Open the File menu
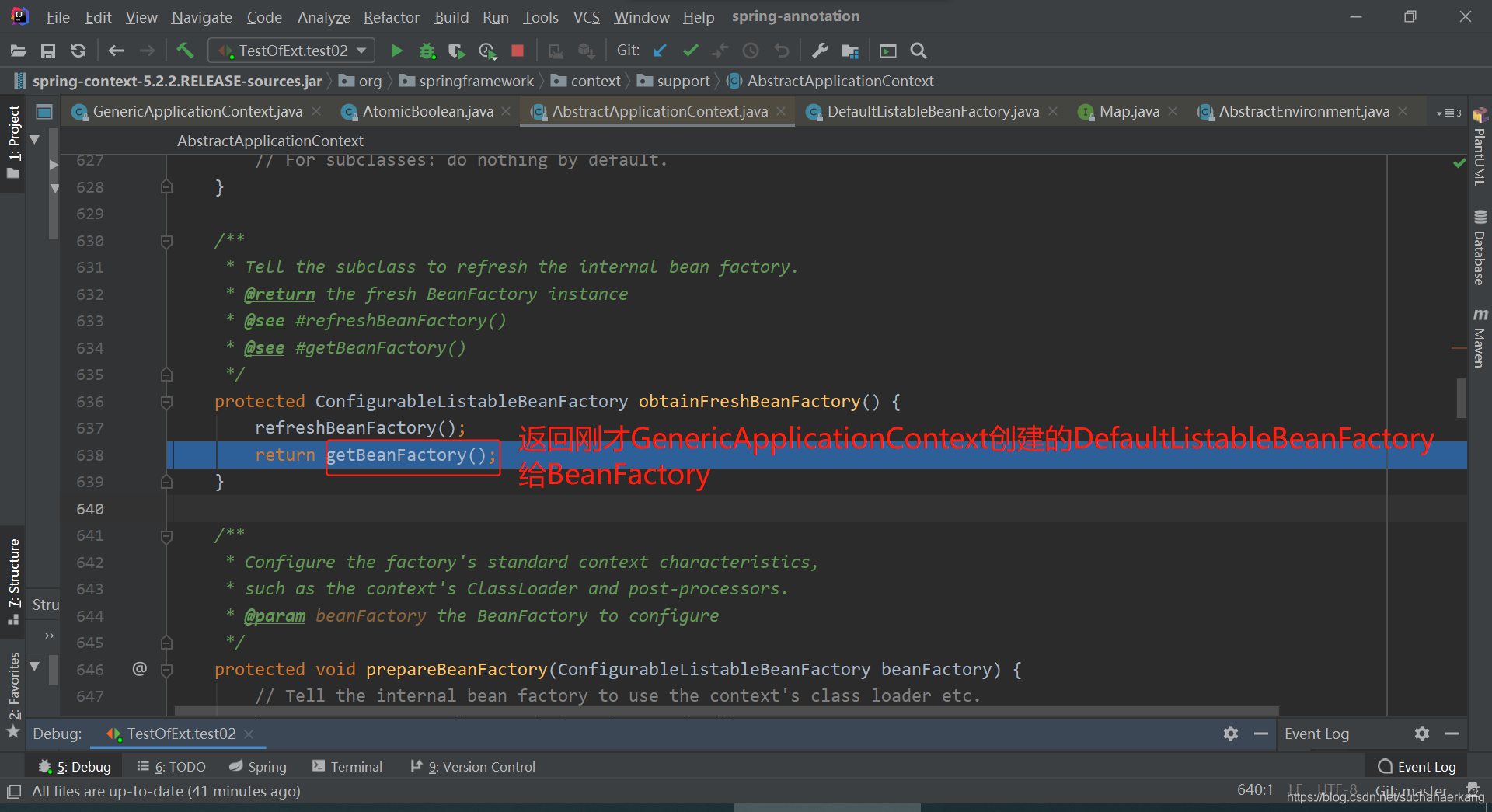Screen dimensions: 1492x812 [x=58, y=17]
